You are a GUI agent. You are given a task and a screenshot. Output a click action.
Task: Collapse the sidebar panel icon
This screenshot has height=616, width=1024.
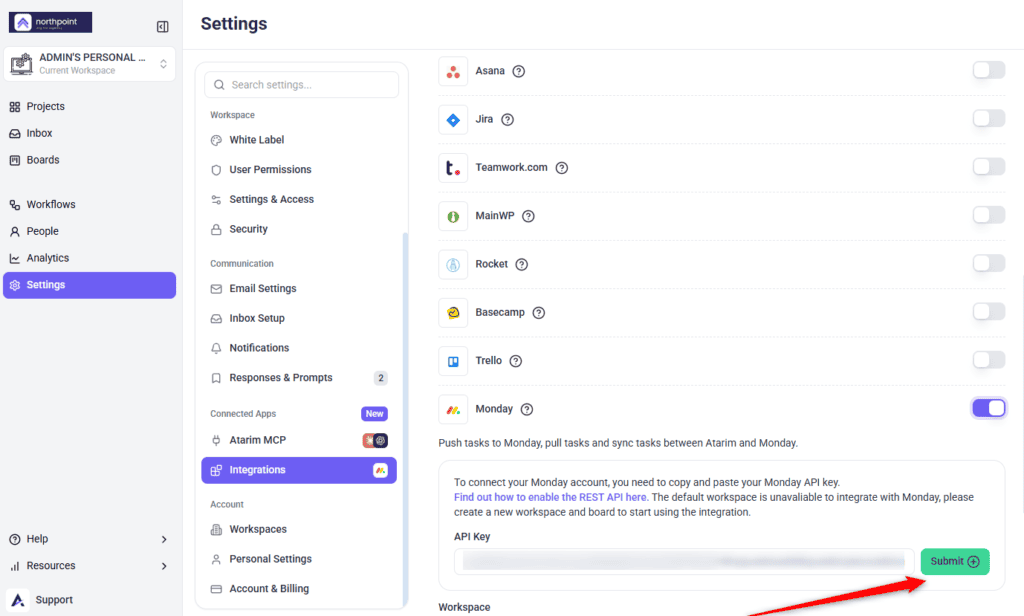coord(163,27)
